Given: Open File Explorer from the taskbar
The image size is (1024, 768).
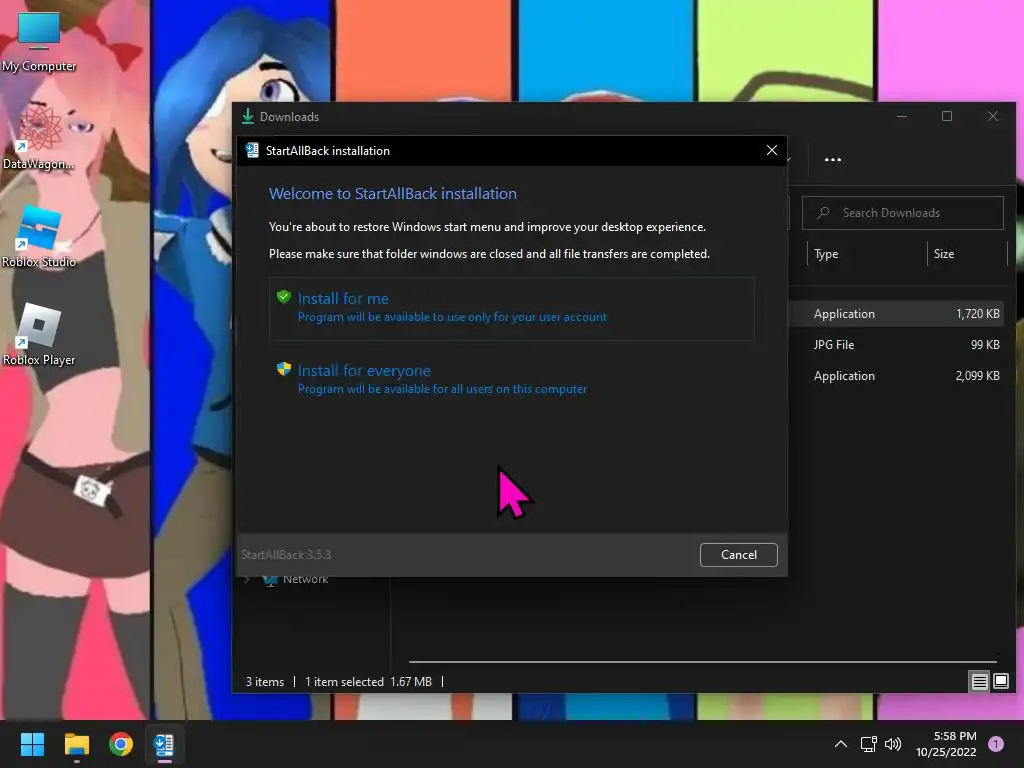Looking at the screenshot, I should 76,744.
